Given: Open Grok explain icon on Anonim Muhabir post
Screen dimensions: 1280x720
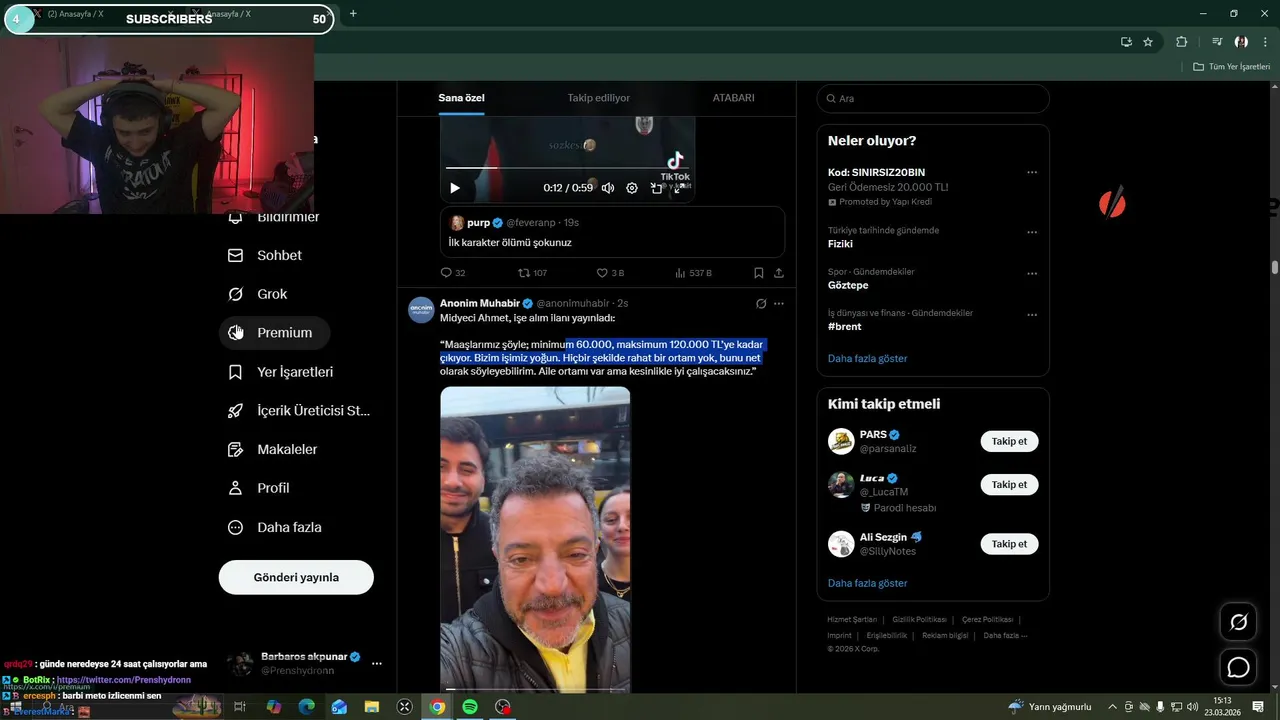Looking at the screenshot, I should click(761, 303).
